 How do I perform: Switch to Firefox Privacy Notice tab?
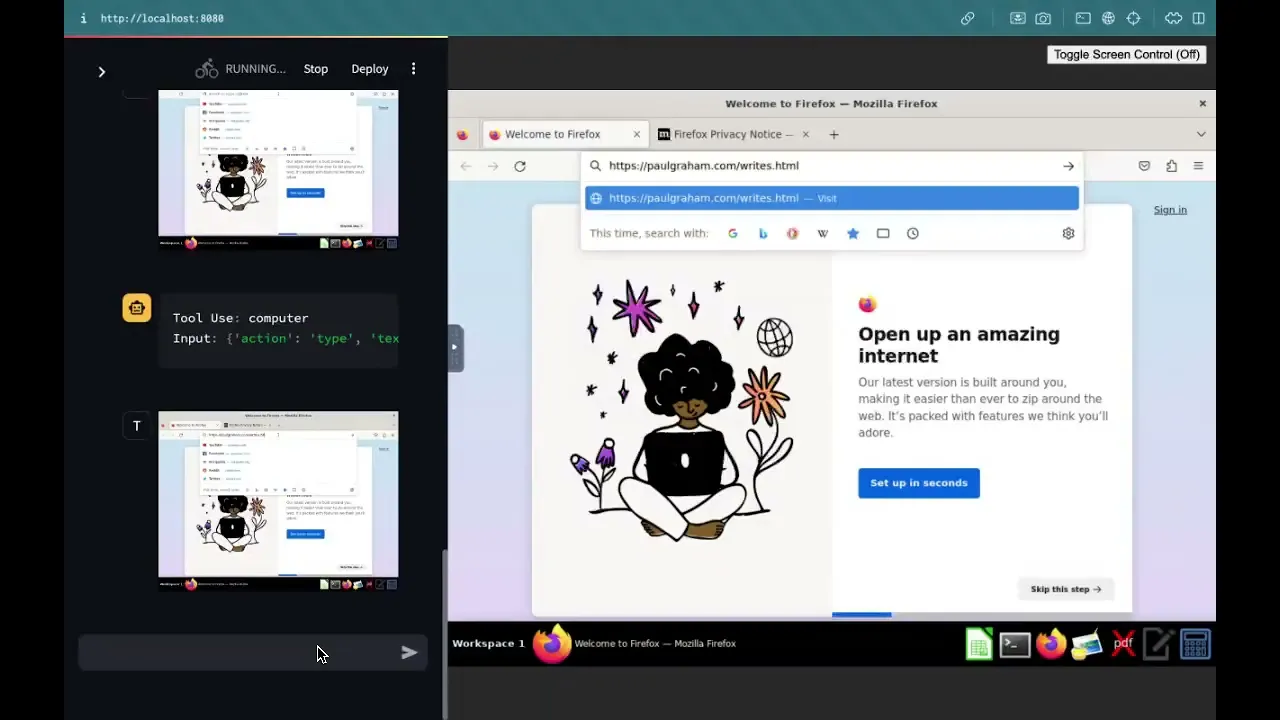734,134
